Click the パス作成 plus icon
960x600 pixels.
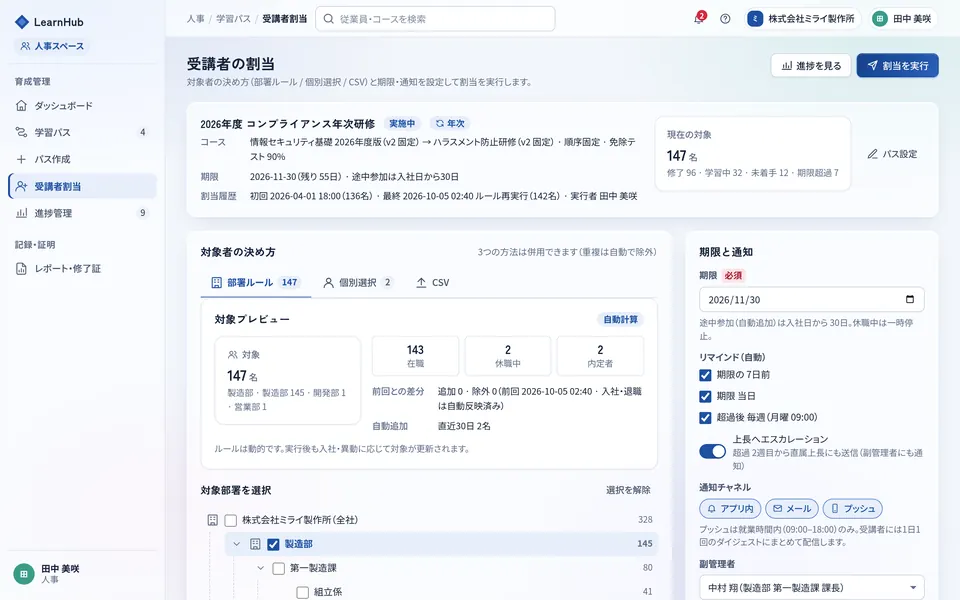pyautogui.click(x=21, y=159)
